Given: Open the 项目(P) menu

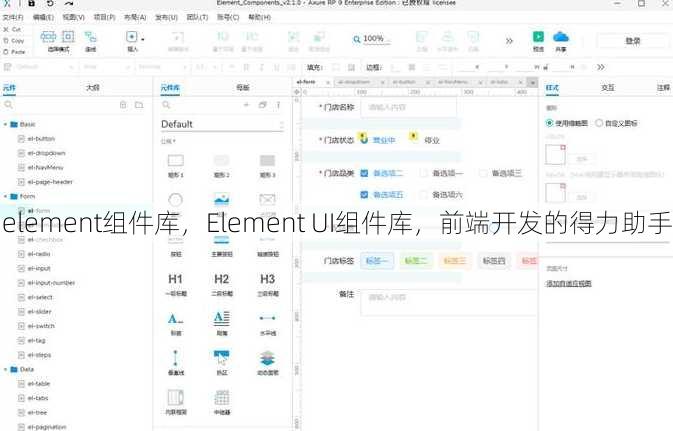Looking at the screenshot, I should (104, 17).
